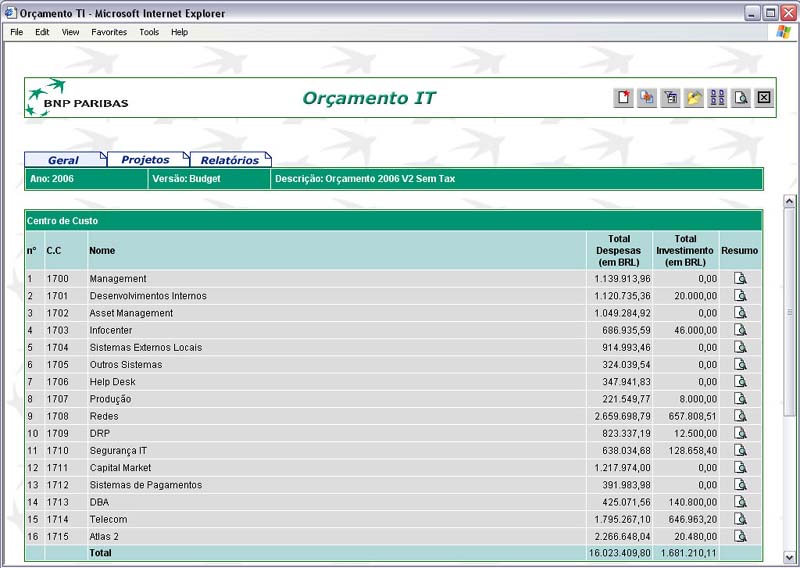800x568 pixels.
Task: Click the value 2.659.698,79
Action: pos(622,416)
